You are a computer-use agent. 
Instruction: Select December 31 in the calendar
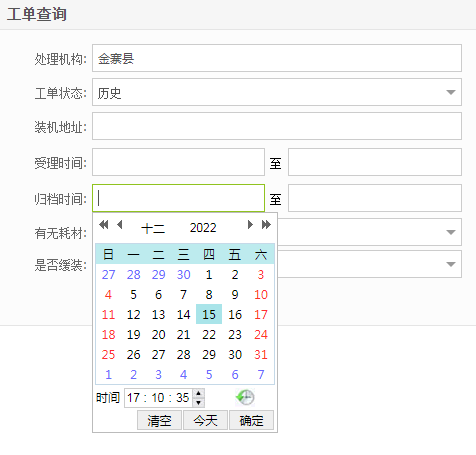[261, 354]
